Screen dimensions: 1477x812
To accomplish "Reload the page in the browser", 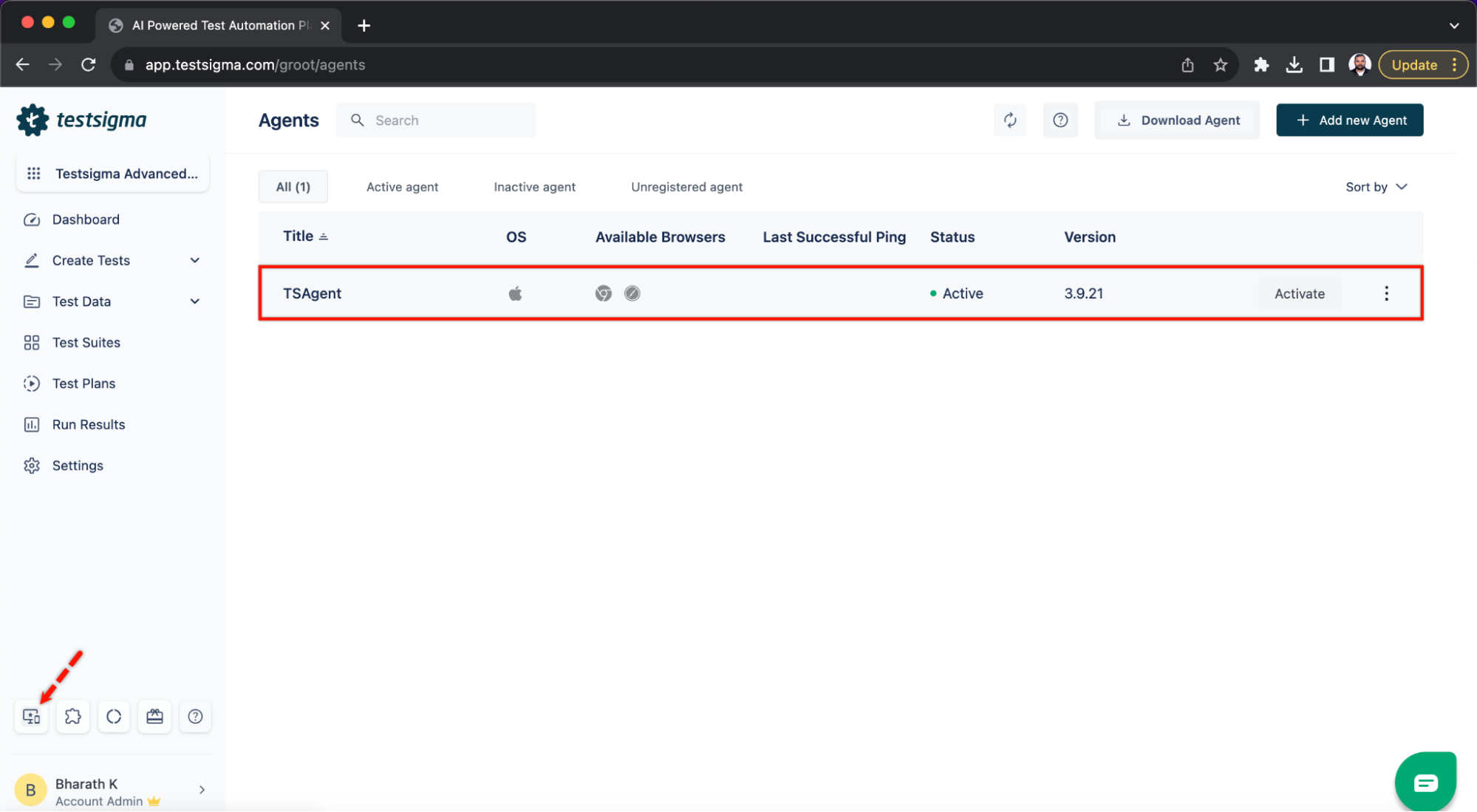I will pos(89,65).
